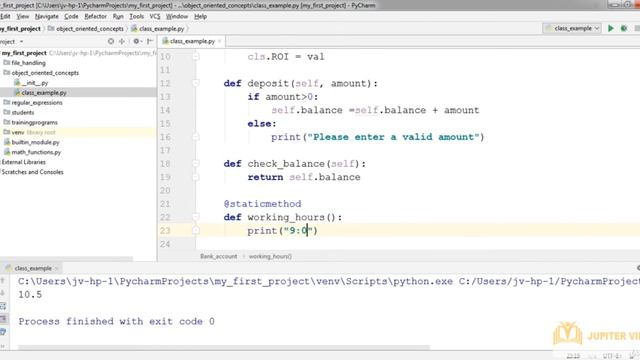Click line number 23 in the gutter
640x360 pixels.
click(x=165, y=231)
